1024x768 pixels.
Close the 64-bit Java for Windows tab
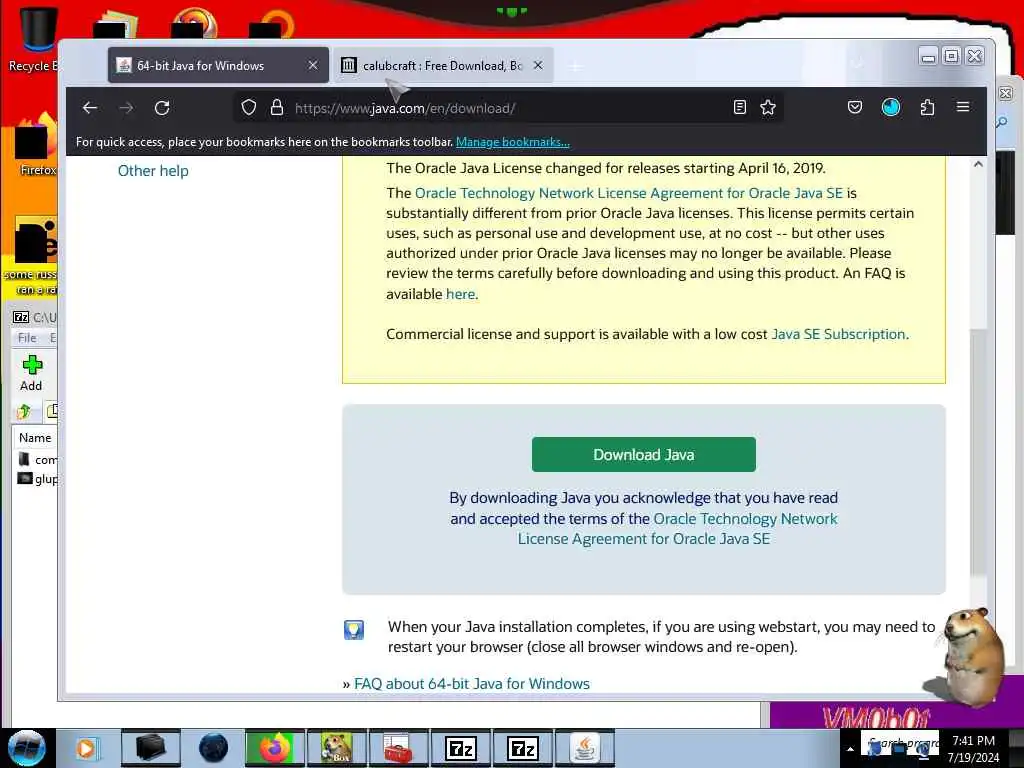point(313,65)
